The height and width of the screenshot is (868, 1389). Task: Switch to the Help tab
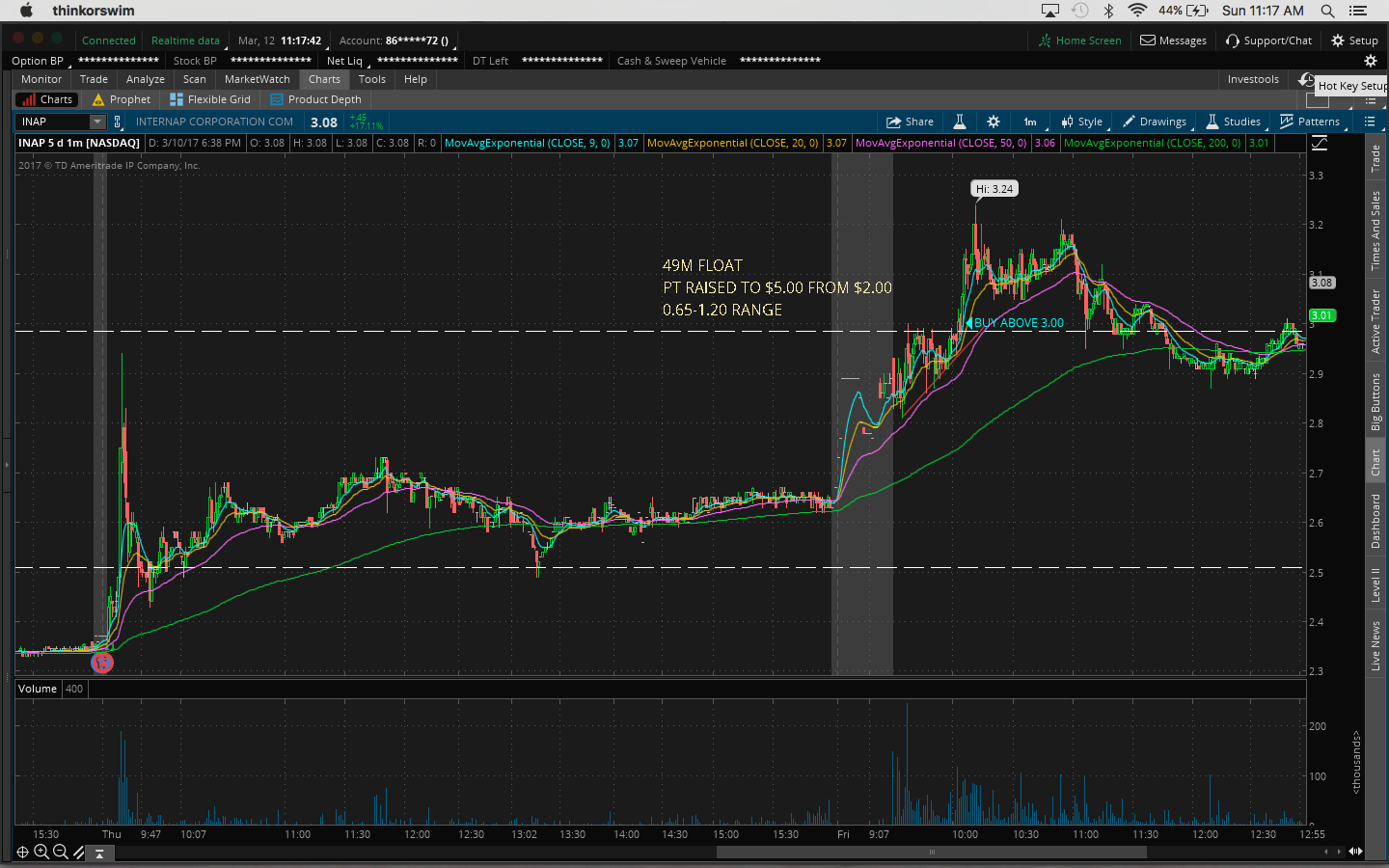point(416,79)
